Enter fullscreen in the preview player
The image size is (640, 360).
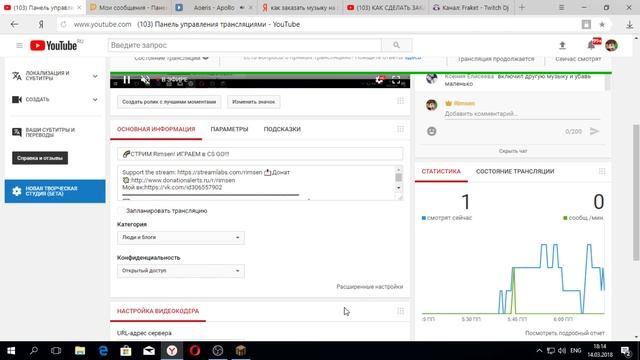396,80
